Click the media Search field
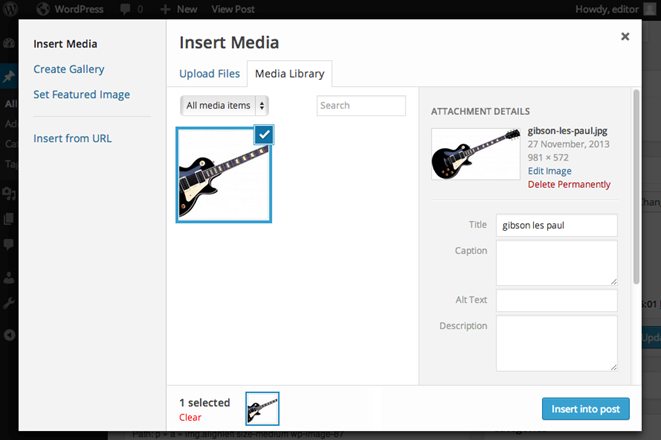 [361, 105]
